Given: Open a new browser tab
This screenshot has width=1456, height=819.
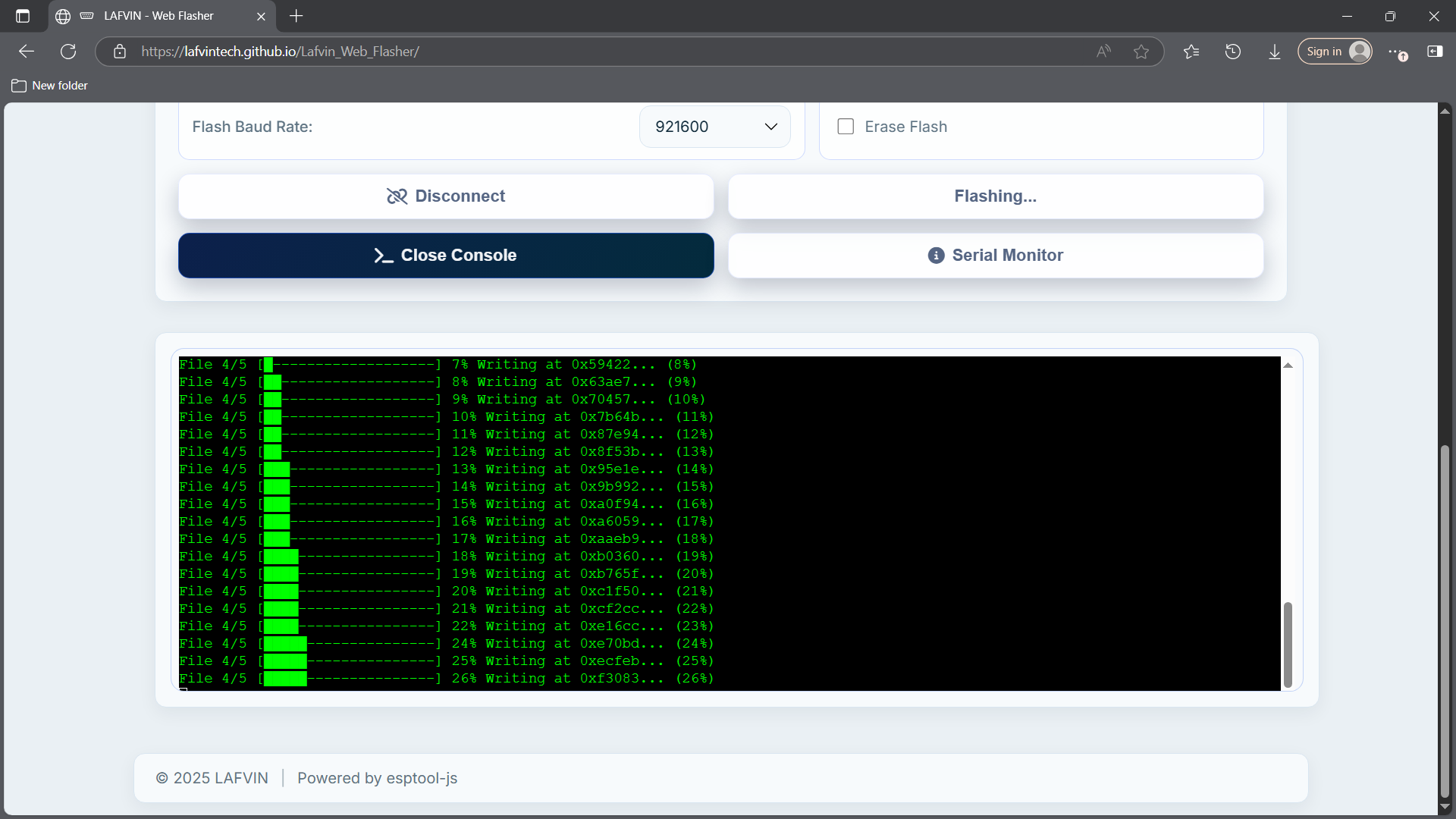Looking at the screenshot, I should (297, 16).
